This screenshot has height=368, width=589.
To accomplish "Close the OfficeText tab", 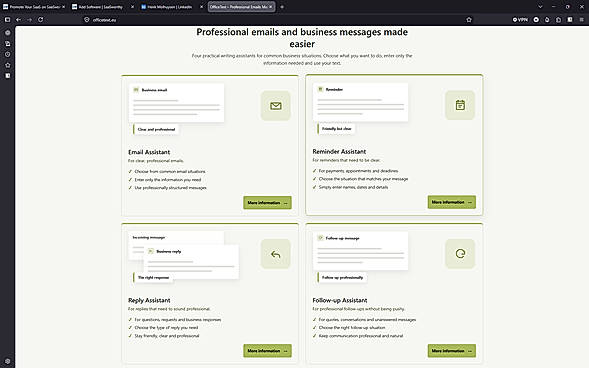I will 270,7.
